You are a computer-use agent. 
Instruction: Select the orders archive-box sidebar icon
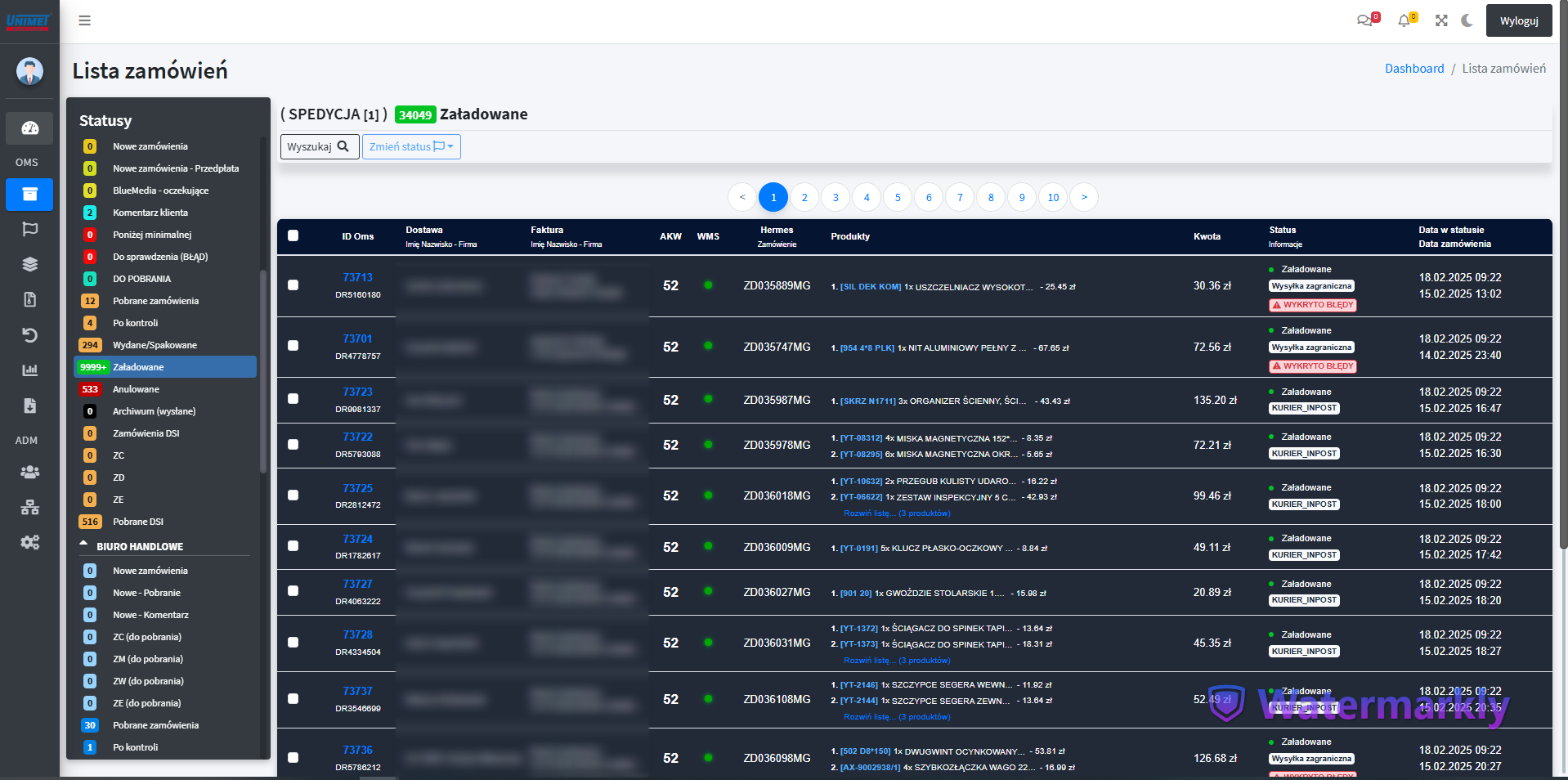29,195
